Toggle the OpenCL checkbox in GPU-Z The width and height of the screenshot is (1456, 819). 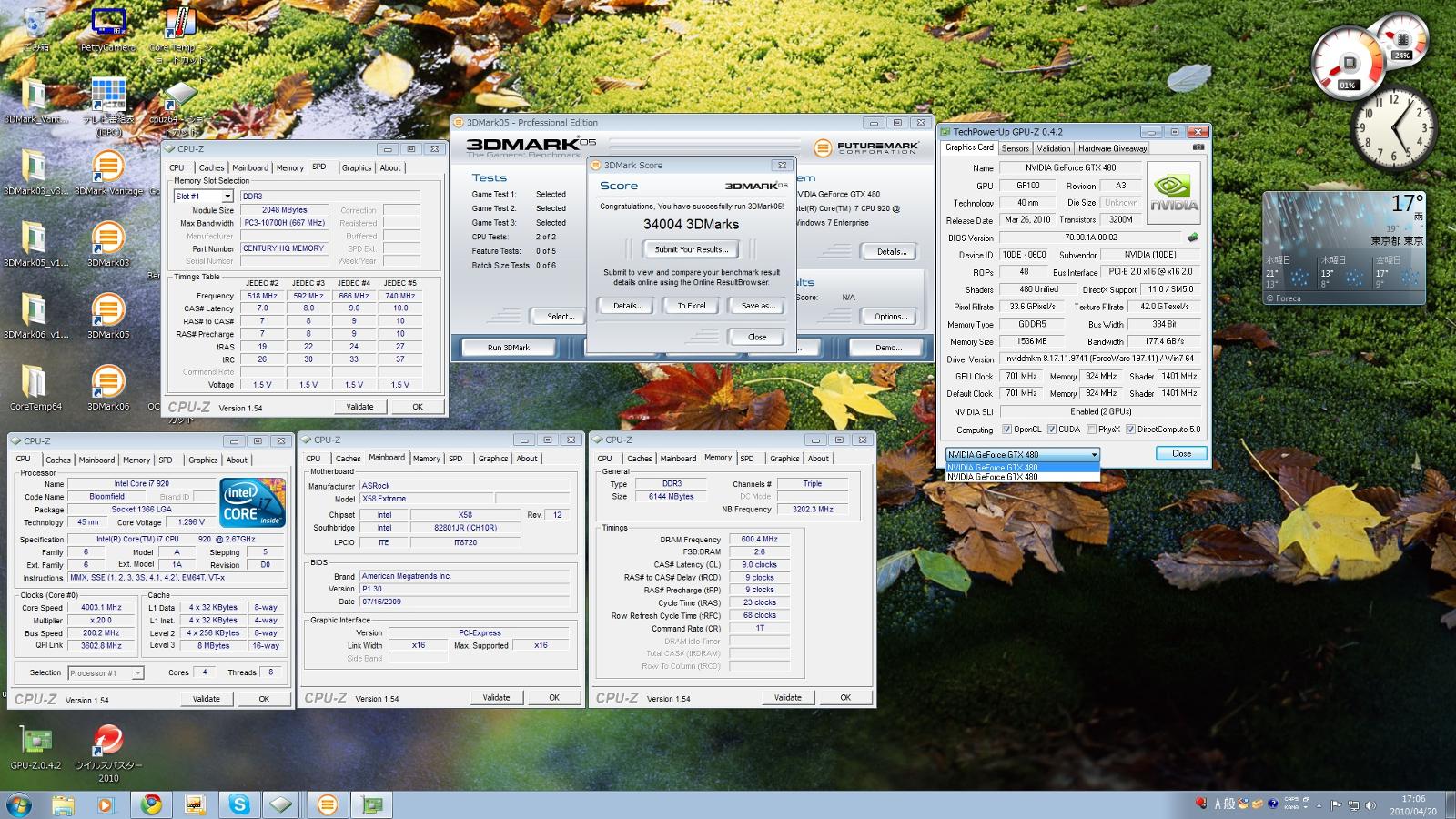point(1006,430)
